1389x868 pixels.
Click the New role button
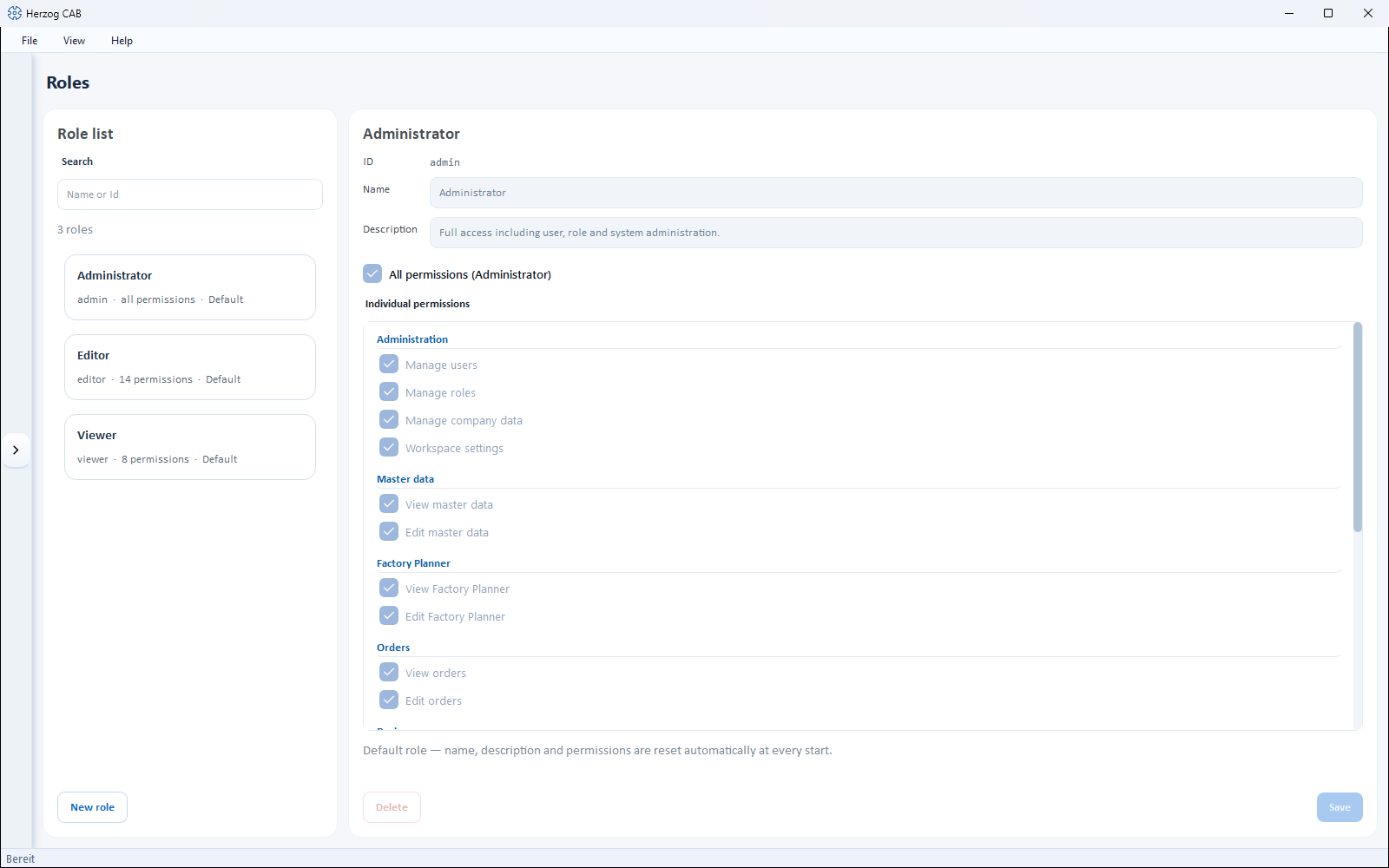click(x=92, y=807)
